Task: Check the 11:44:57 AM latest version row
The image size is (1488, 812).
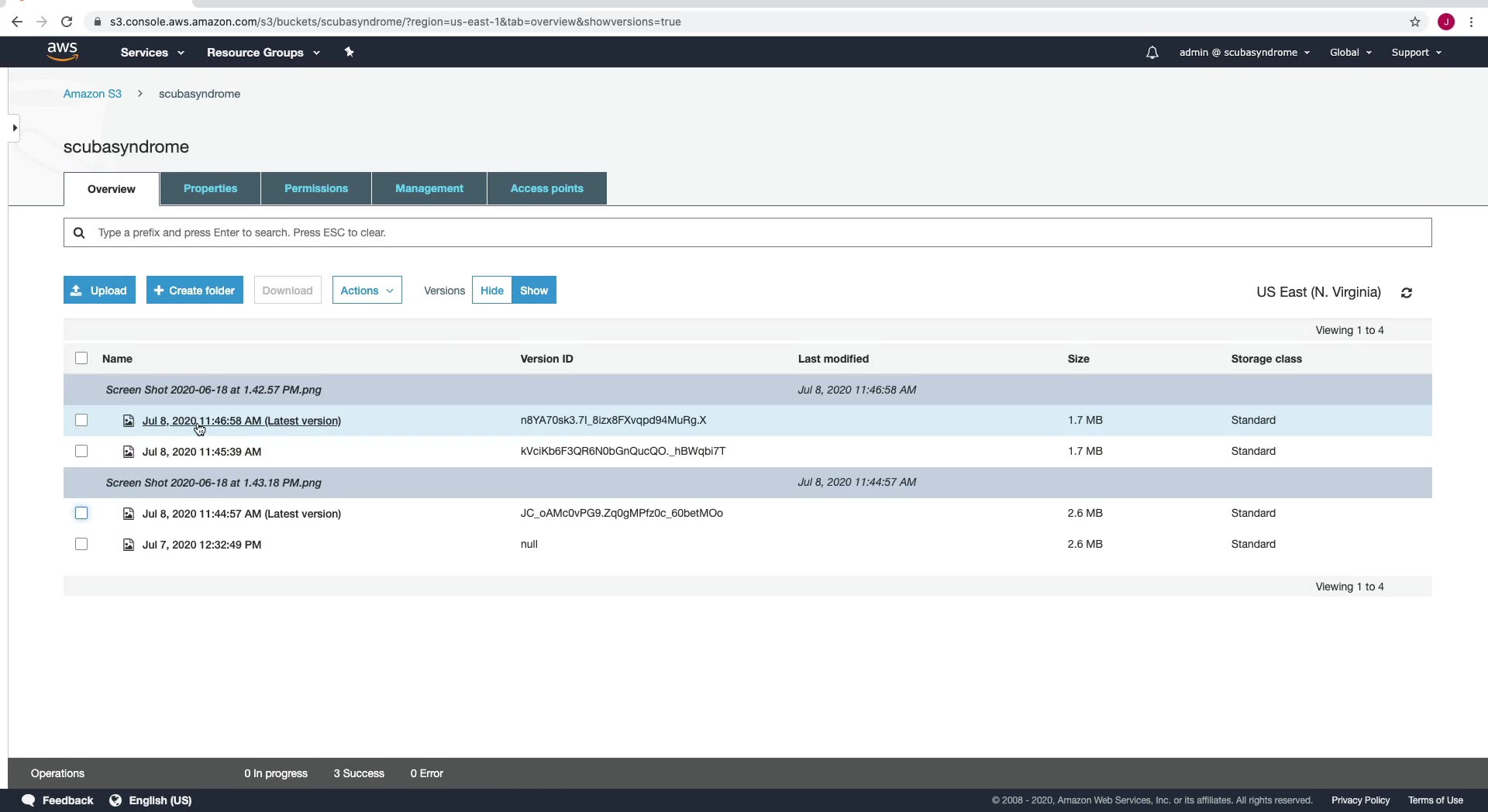Action: coord(81,513)
